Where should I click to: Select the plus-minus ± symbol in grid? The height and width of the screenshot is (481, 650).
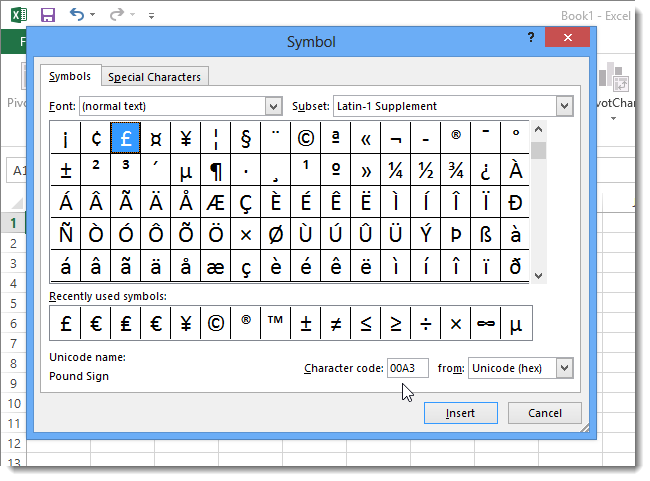pyautogui.click(x=66, y=170)
